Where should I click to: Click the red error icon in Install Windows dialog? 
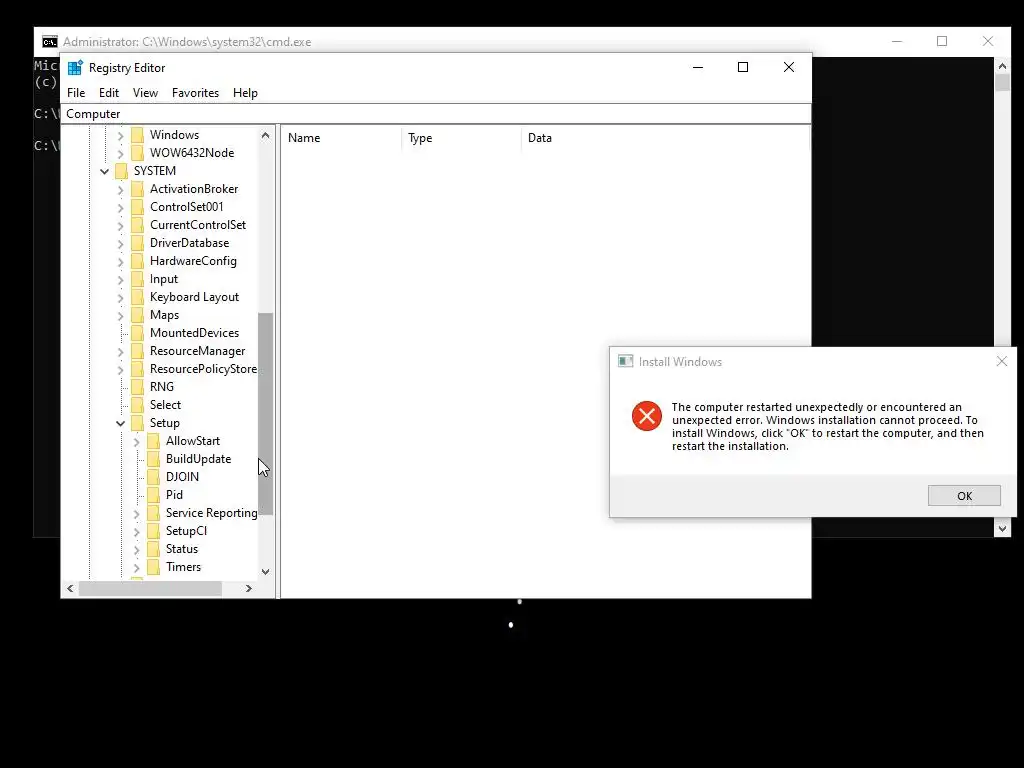647,416
